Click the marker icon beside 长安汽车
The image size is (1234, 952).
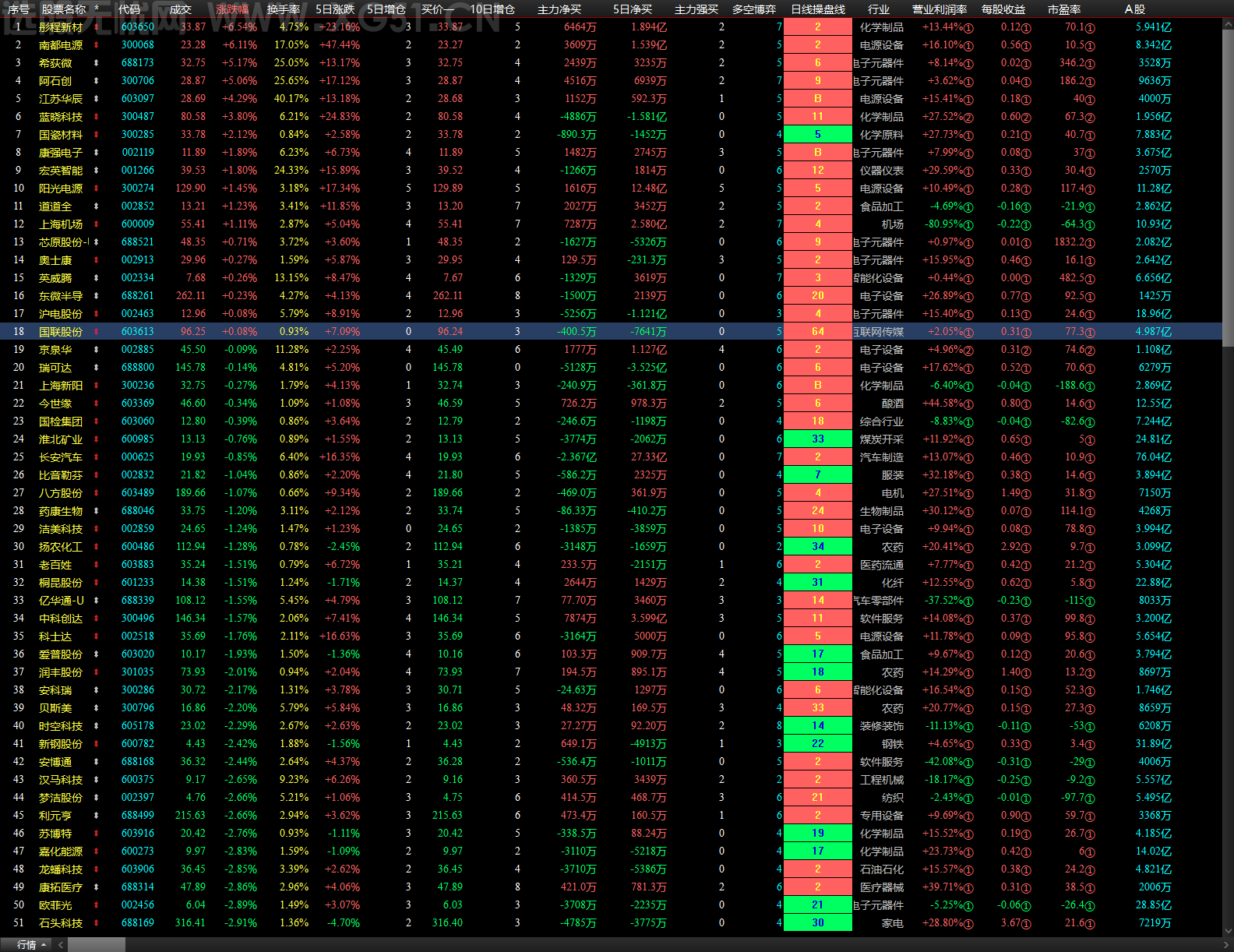(97, 457)
